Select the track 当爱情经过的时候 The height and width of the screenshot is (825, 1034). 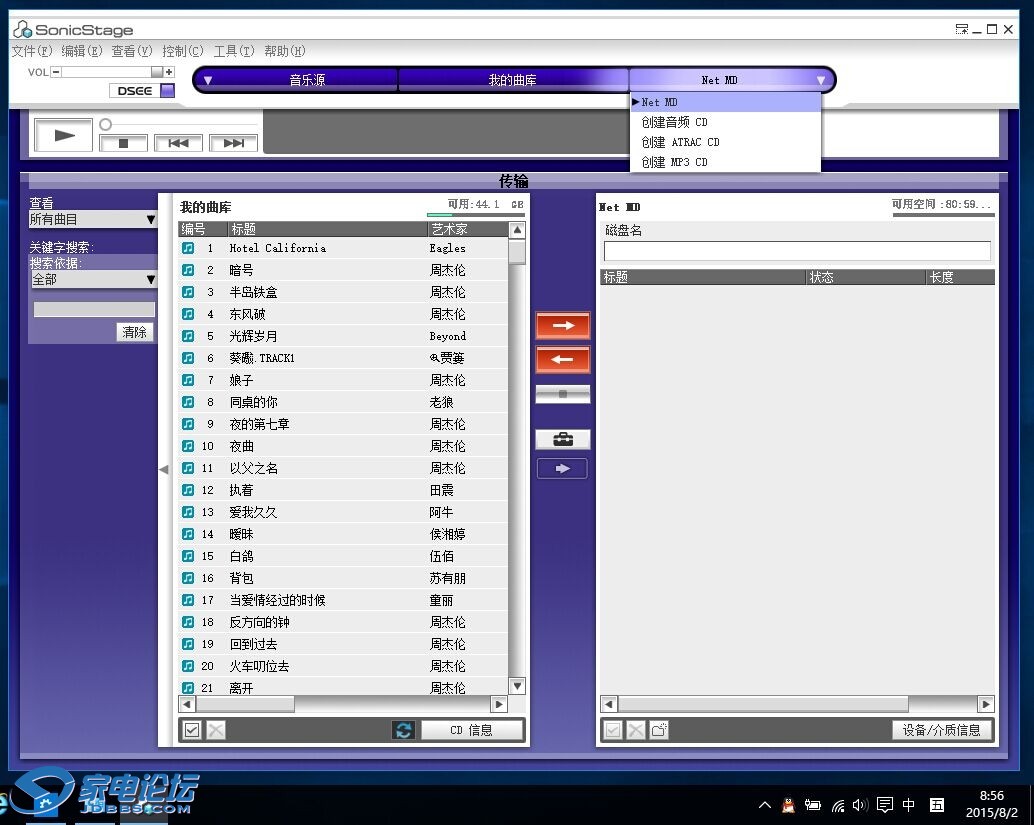(x=343, y=600)
